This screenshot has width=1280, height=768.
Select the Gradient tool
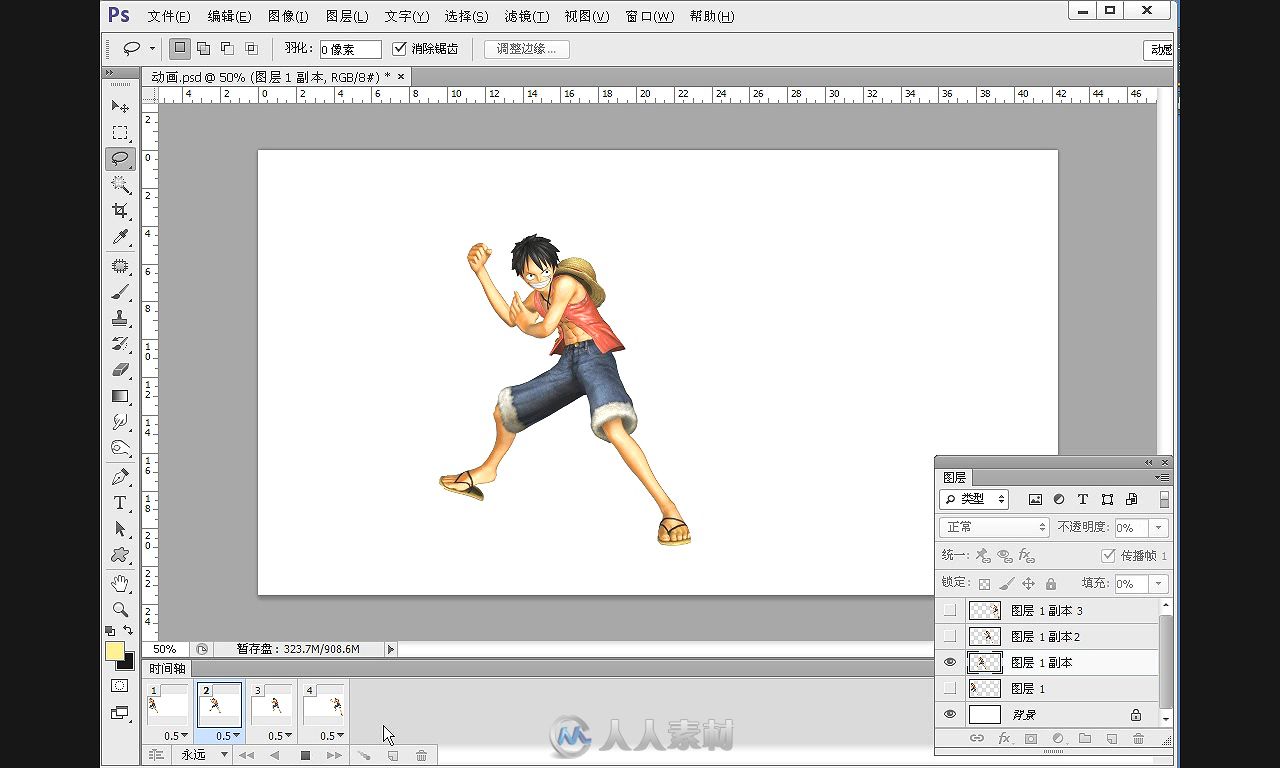click(120, 396)
